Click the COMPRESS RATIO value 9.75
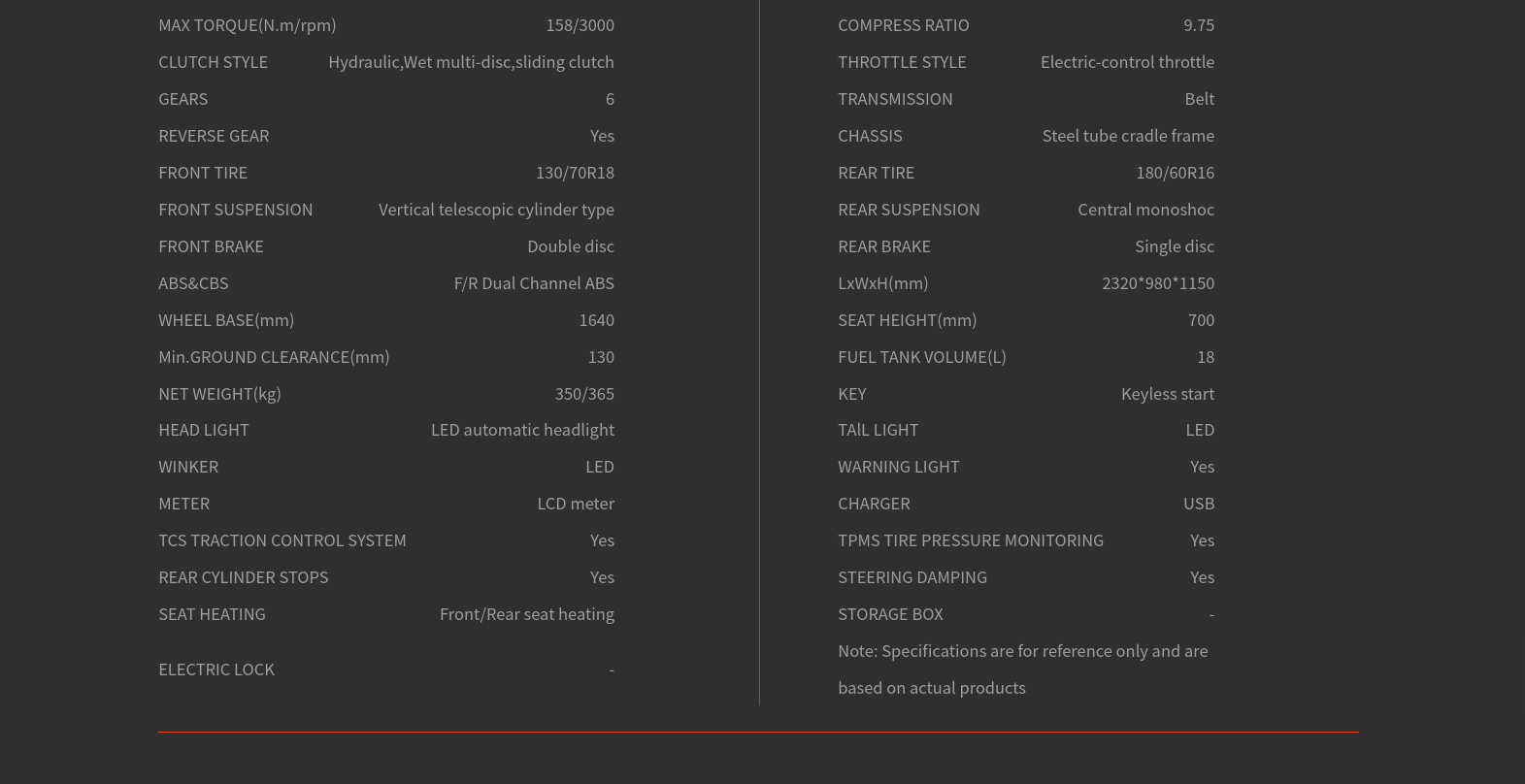The image size is (1525, 784). tap(1199, 25)
